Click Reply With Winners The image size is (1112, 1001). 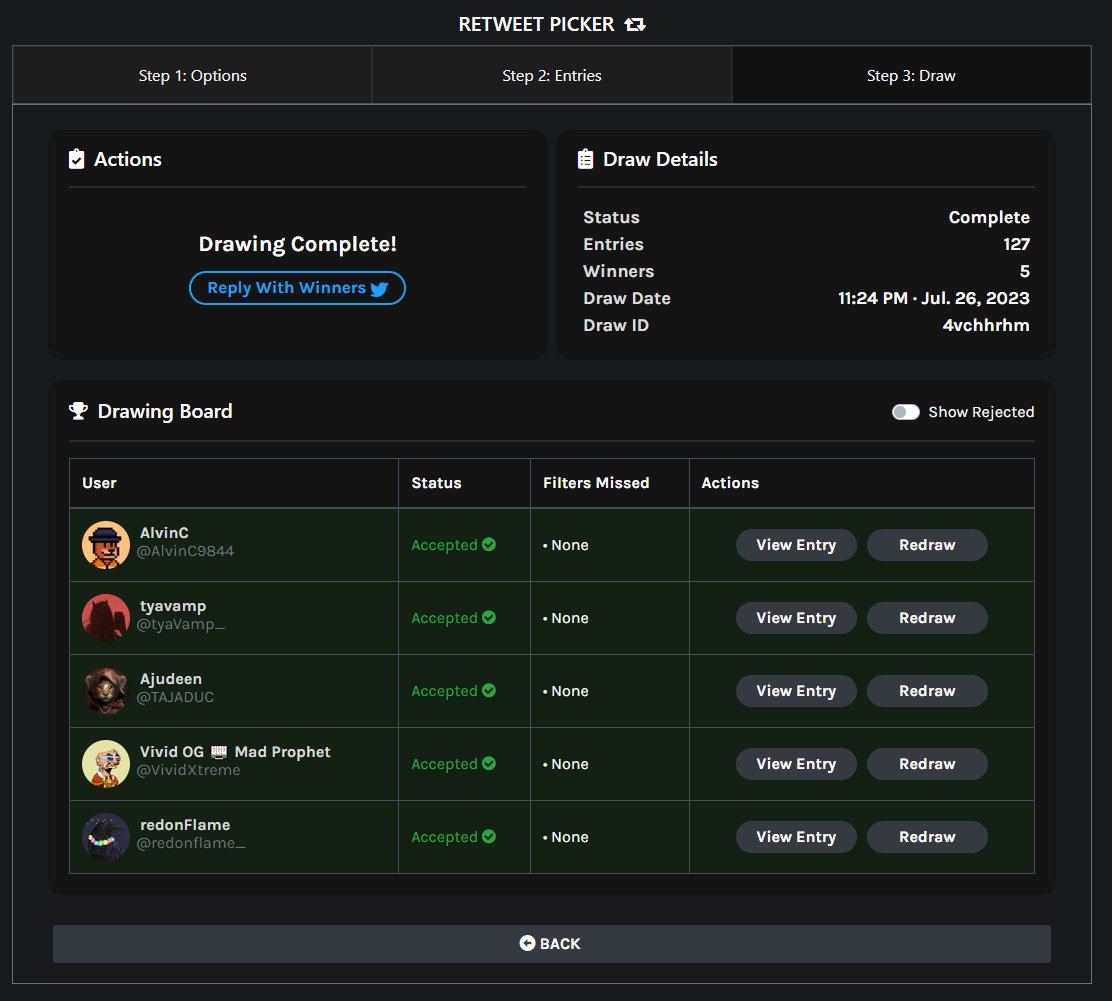point(297,288)
